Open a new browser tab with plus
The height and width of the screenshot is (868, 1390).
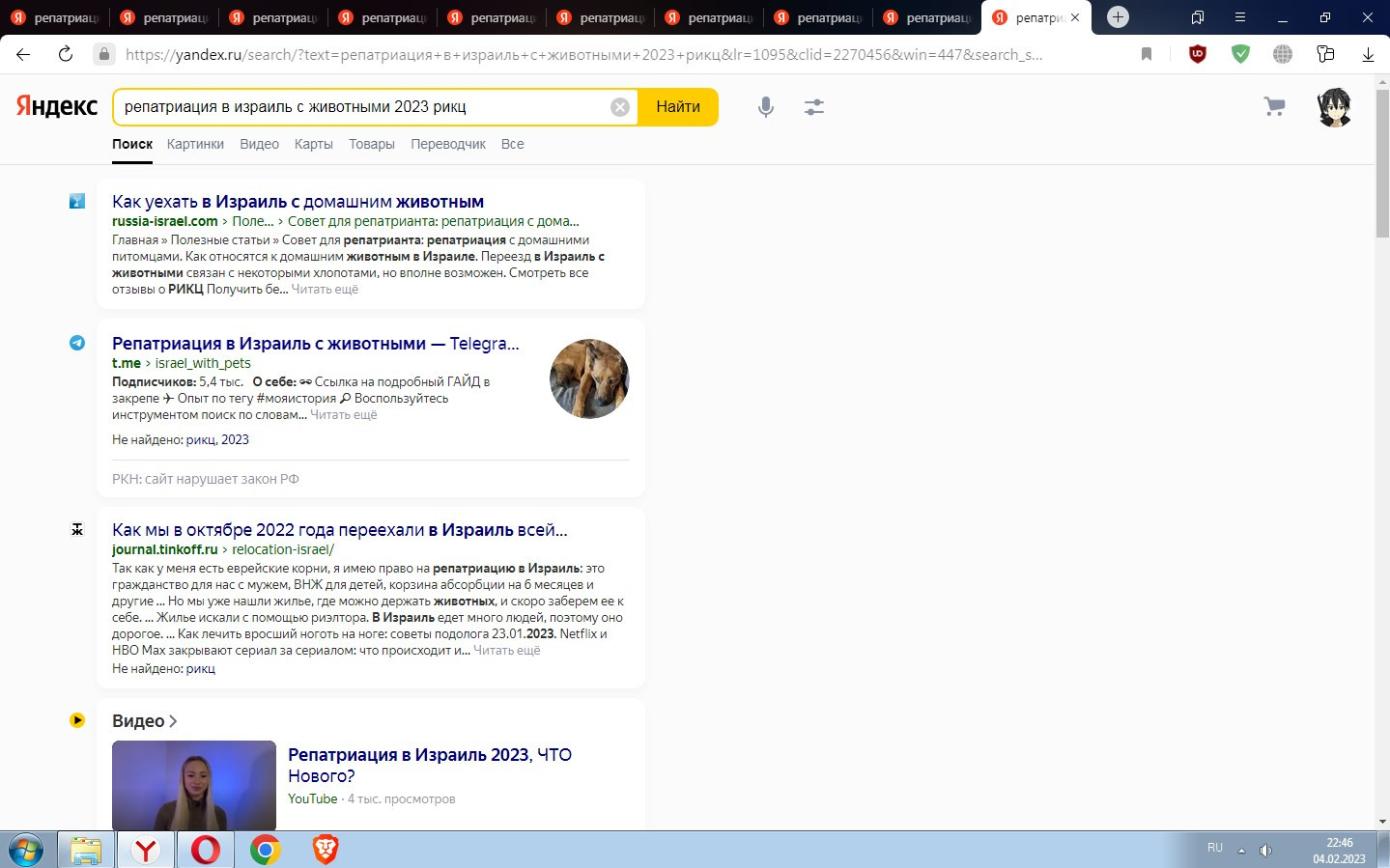click(x=1118, y=16)
